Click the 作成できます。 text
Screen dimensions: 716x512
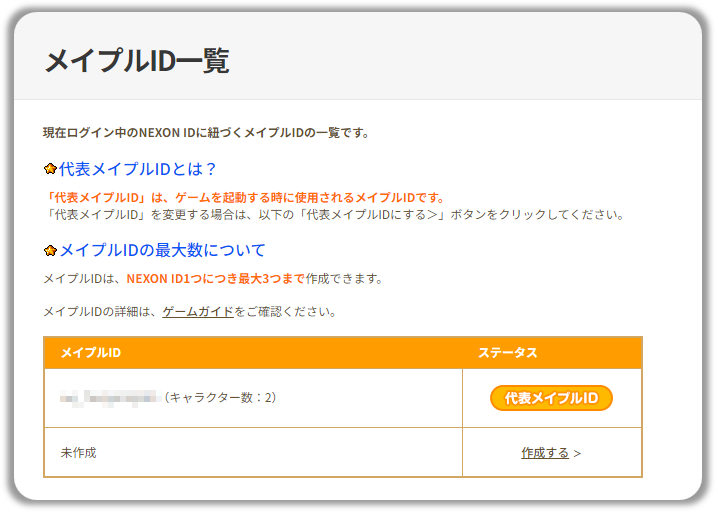344,279
